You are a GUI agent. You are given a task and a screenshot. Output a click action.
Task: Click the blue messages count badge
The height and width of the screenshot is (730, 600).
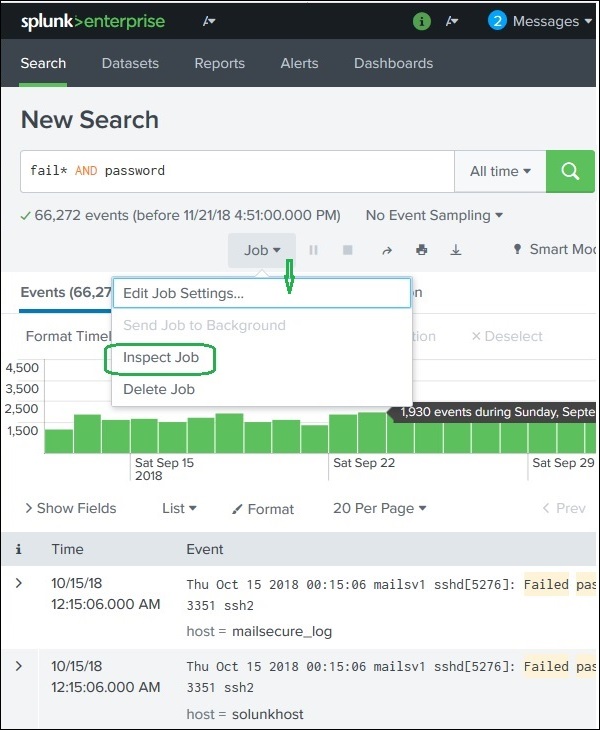[497, 21]
